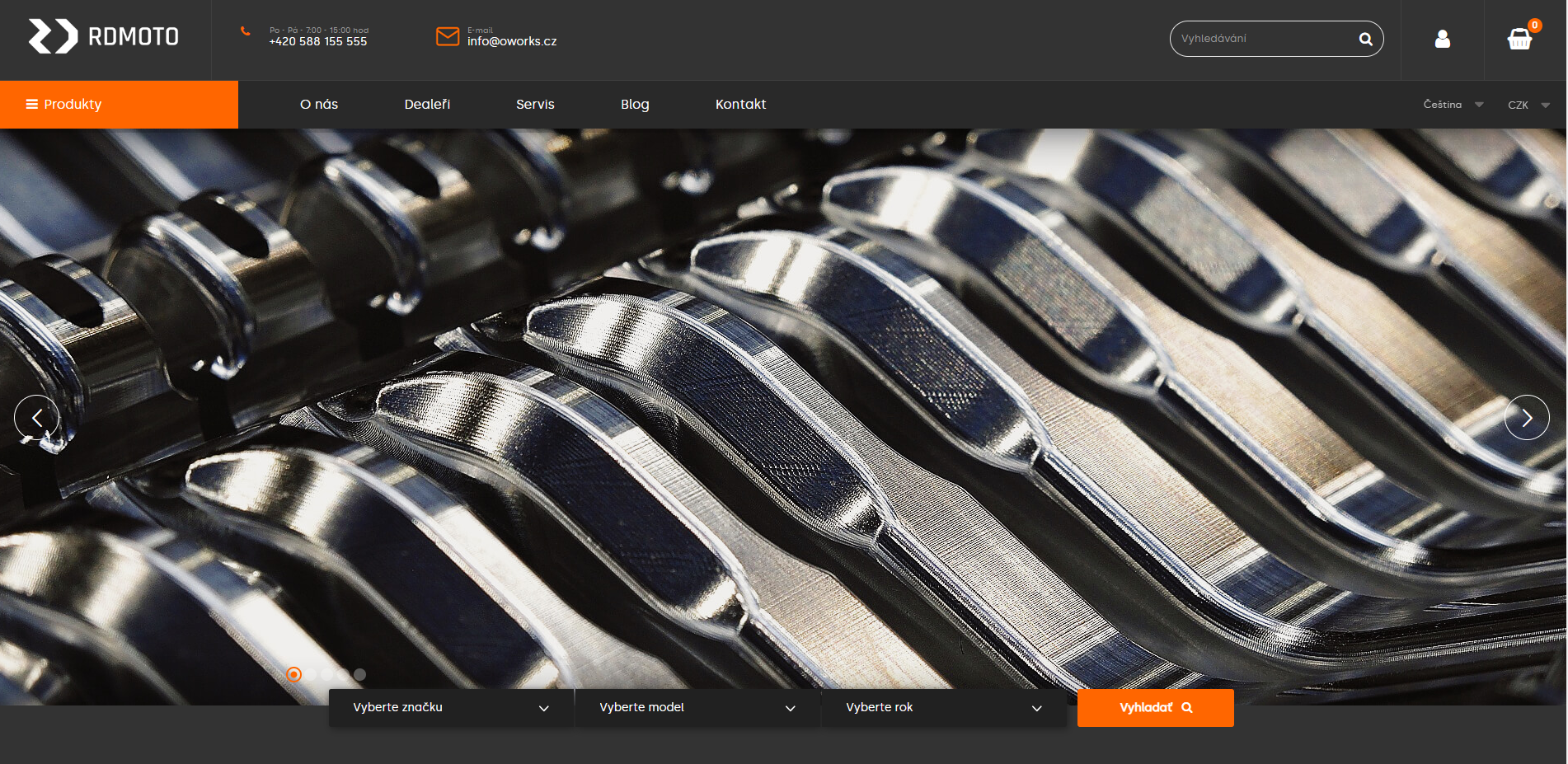Expand the Vyberte rok dropdown
The image size is (1568, 764).
(x=943, y=707)
